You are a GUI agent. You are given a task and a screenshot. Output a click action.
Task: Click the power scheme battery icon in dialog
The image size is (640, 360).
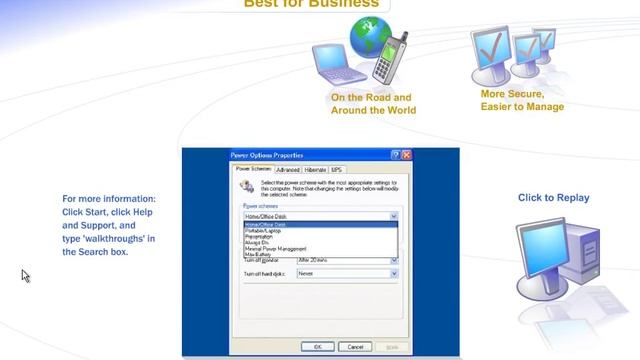247,187
